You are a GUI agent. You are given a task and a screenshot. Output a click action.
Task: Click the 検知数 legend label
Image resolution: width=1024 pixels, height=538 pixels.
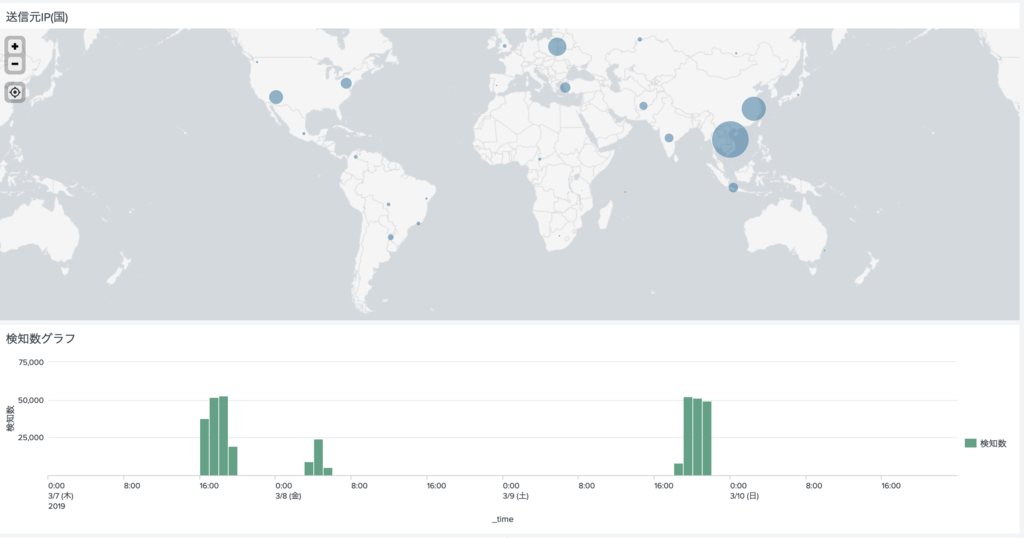pos(993,443)
